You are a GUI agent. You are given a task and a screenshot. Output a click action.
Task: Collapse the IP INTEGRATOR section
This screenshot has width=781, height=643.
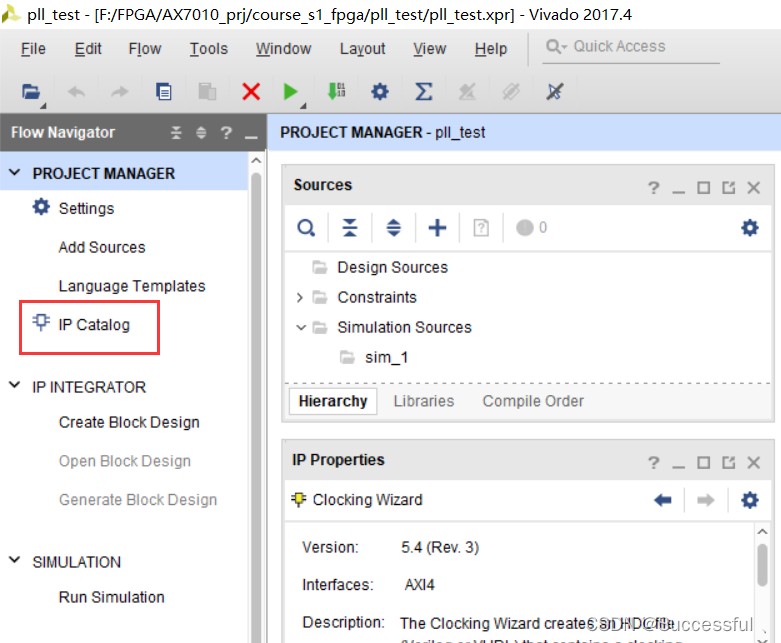pyautogui.click(x=14, y=386)
